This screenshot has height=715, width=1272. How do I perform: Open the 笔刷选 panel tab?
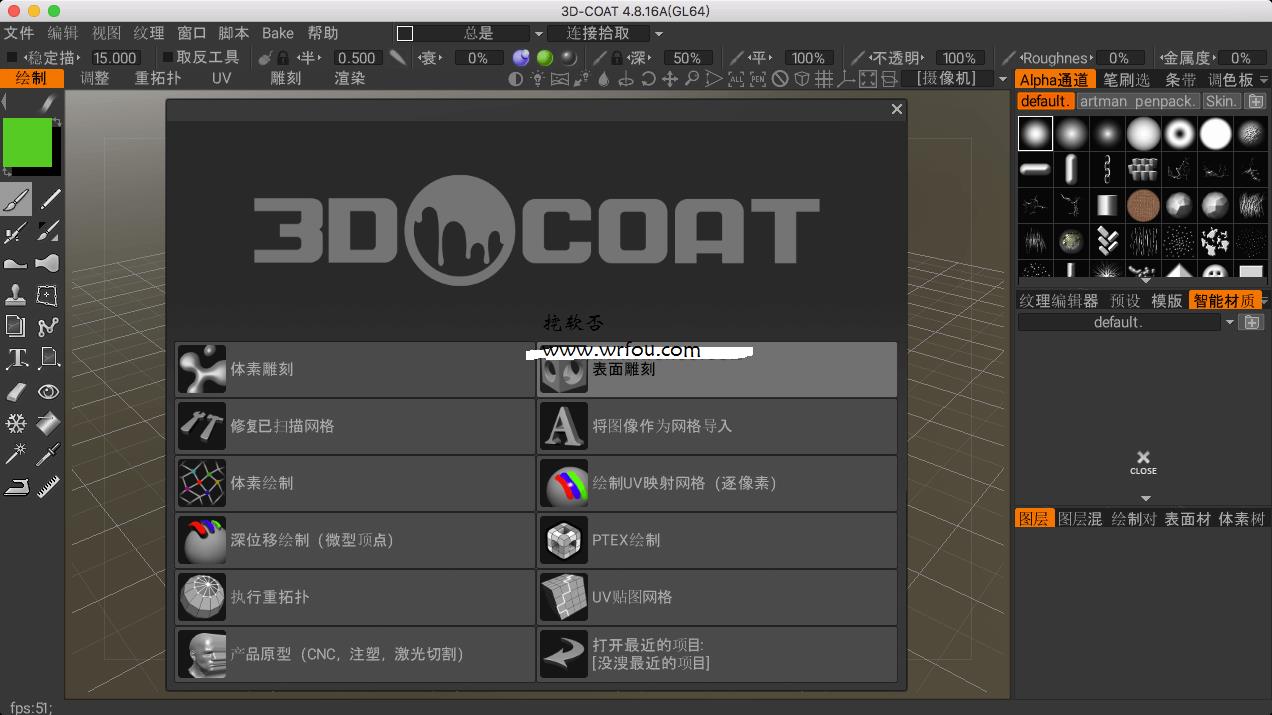(x=1127, y=79)
